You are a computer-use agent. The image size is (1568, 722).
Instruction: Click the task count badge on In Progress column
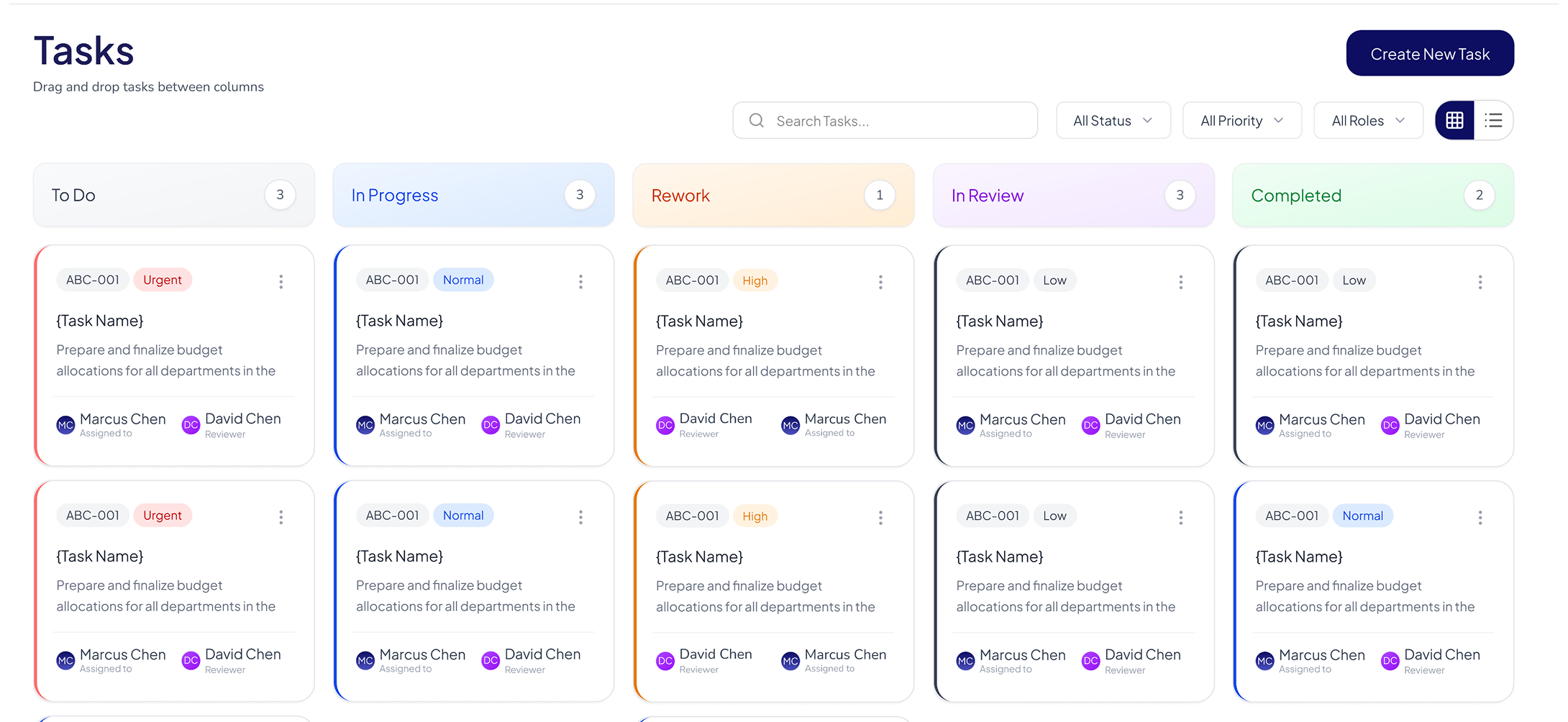point(580,194)
